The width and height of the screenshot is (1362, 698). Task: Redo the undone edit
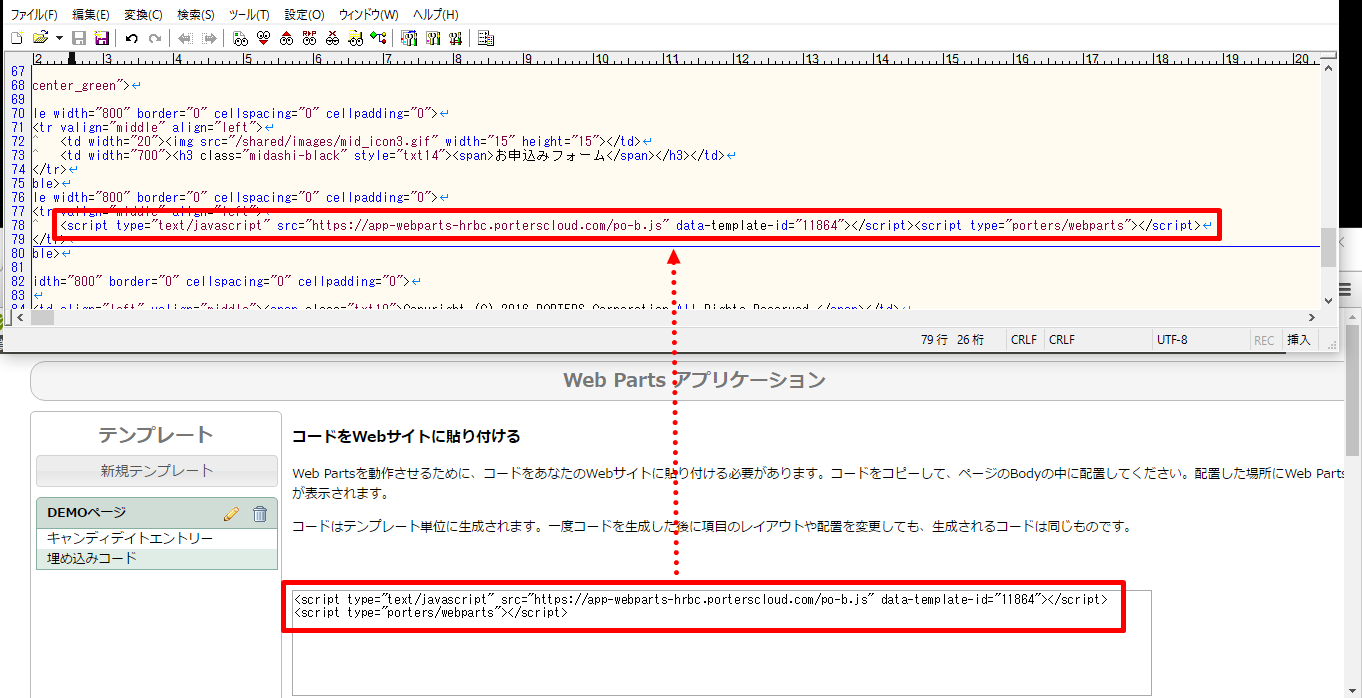154,38
